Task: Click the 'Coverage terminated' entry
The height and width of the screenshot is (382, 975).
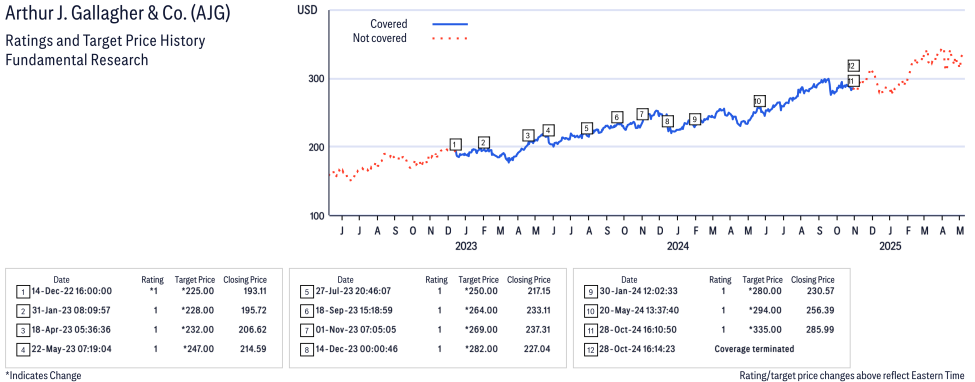Action: point(754,349)
